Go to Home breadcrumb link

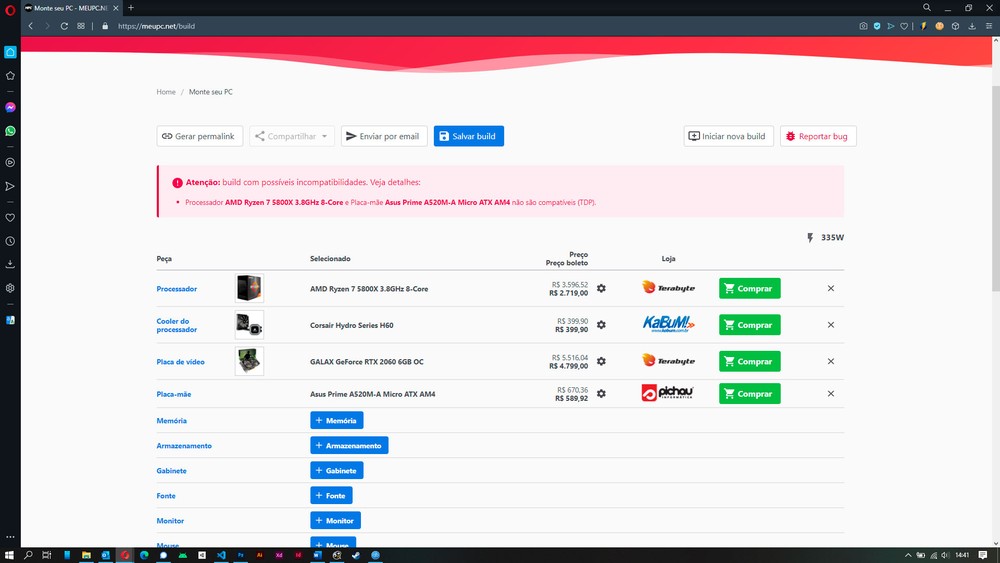[x=166, y=92]
